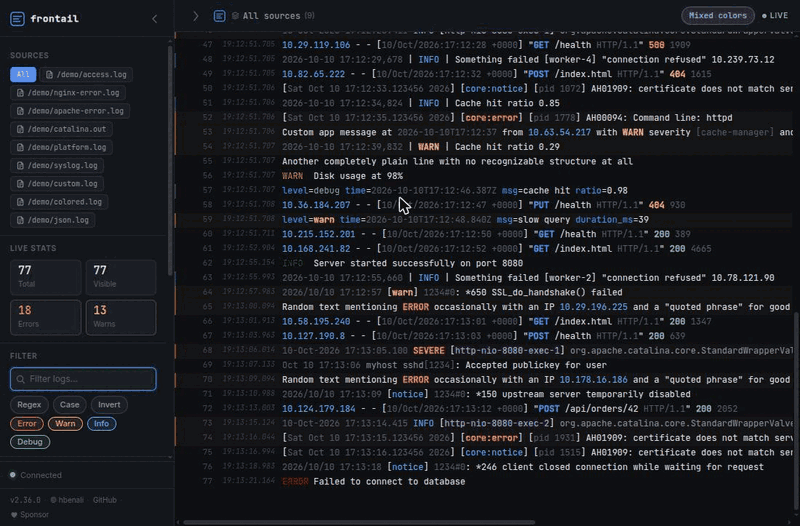Toggle the Debug level filter
800x526 pixels.
(x=30, y=442)
